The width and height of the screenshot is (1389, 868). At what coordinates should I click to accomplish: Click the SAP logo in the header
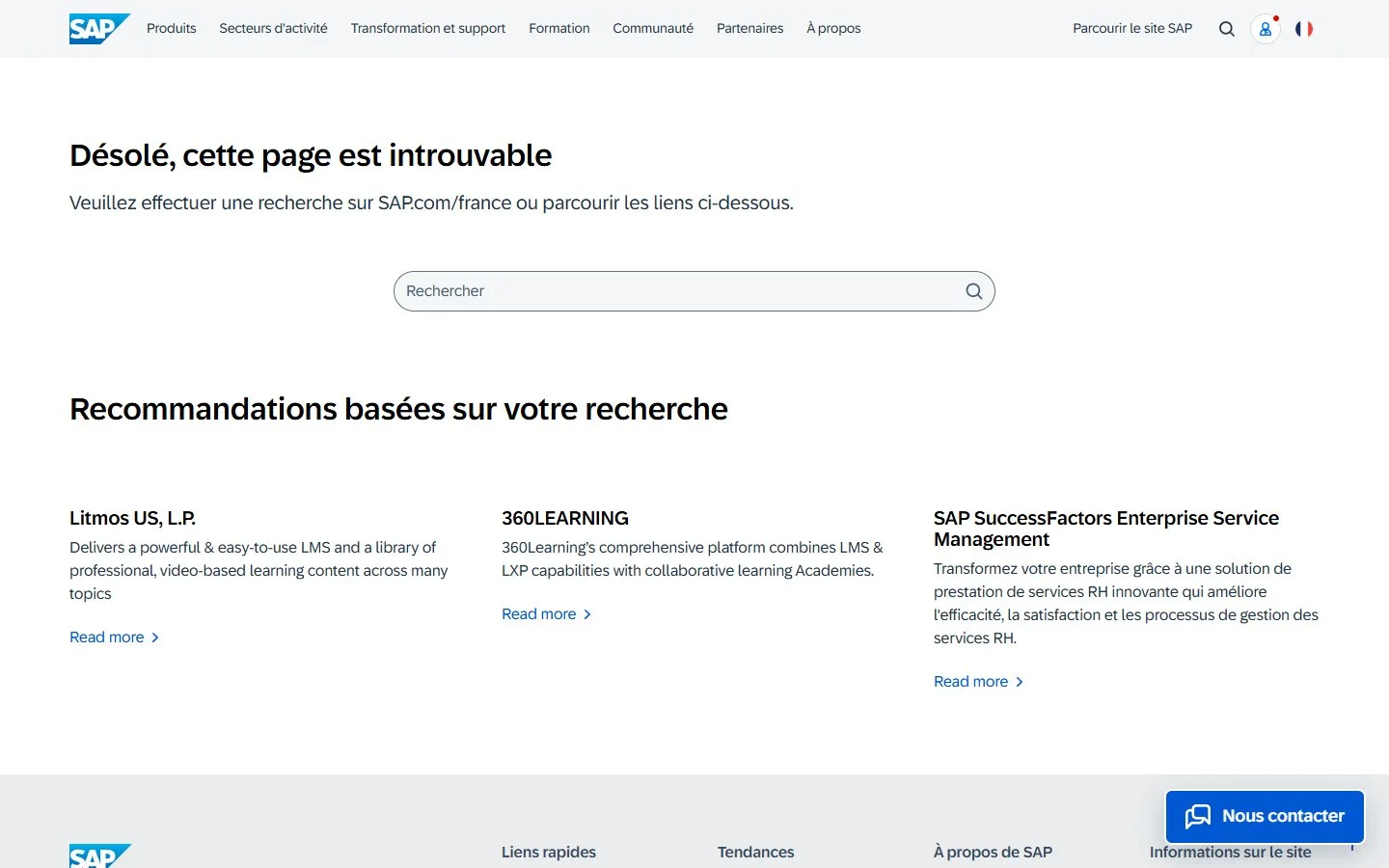pyautogui.click(x=99, y=29)
